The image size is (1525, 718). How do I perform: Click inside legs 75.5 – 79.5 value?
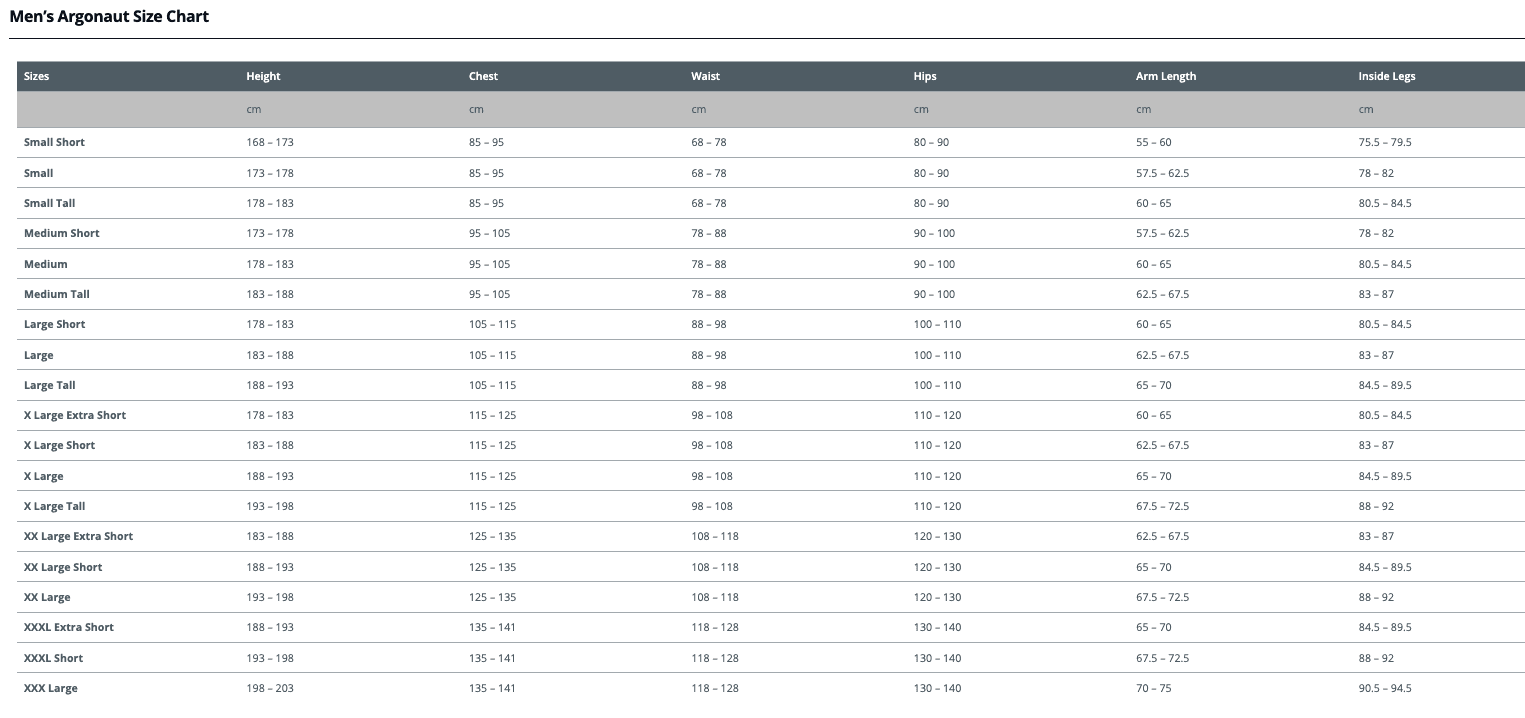(x=1385, y=143)
